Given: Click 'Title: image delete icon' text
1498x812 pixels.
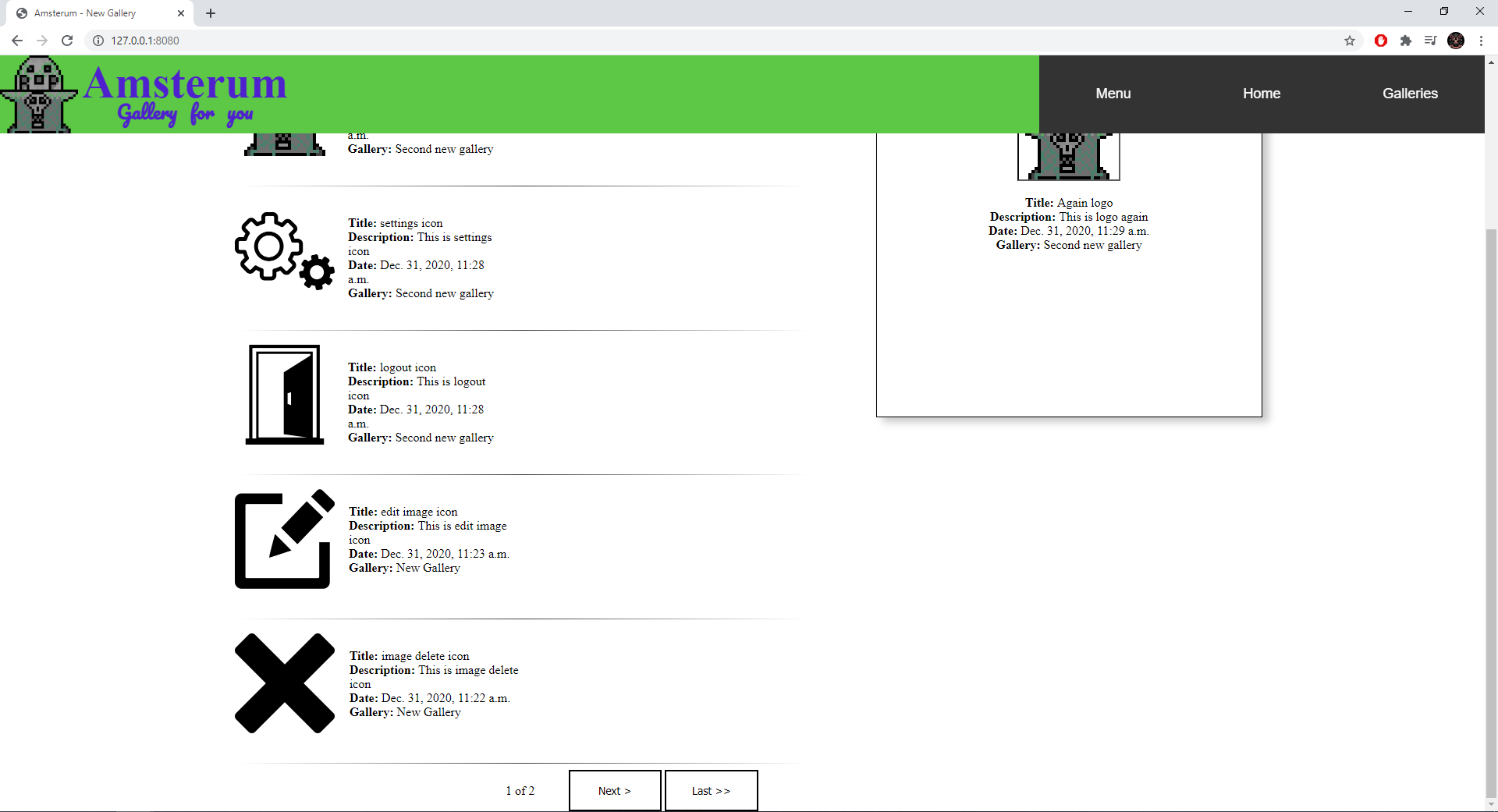Looking at the screenshot, I should click(410, 656).
